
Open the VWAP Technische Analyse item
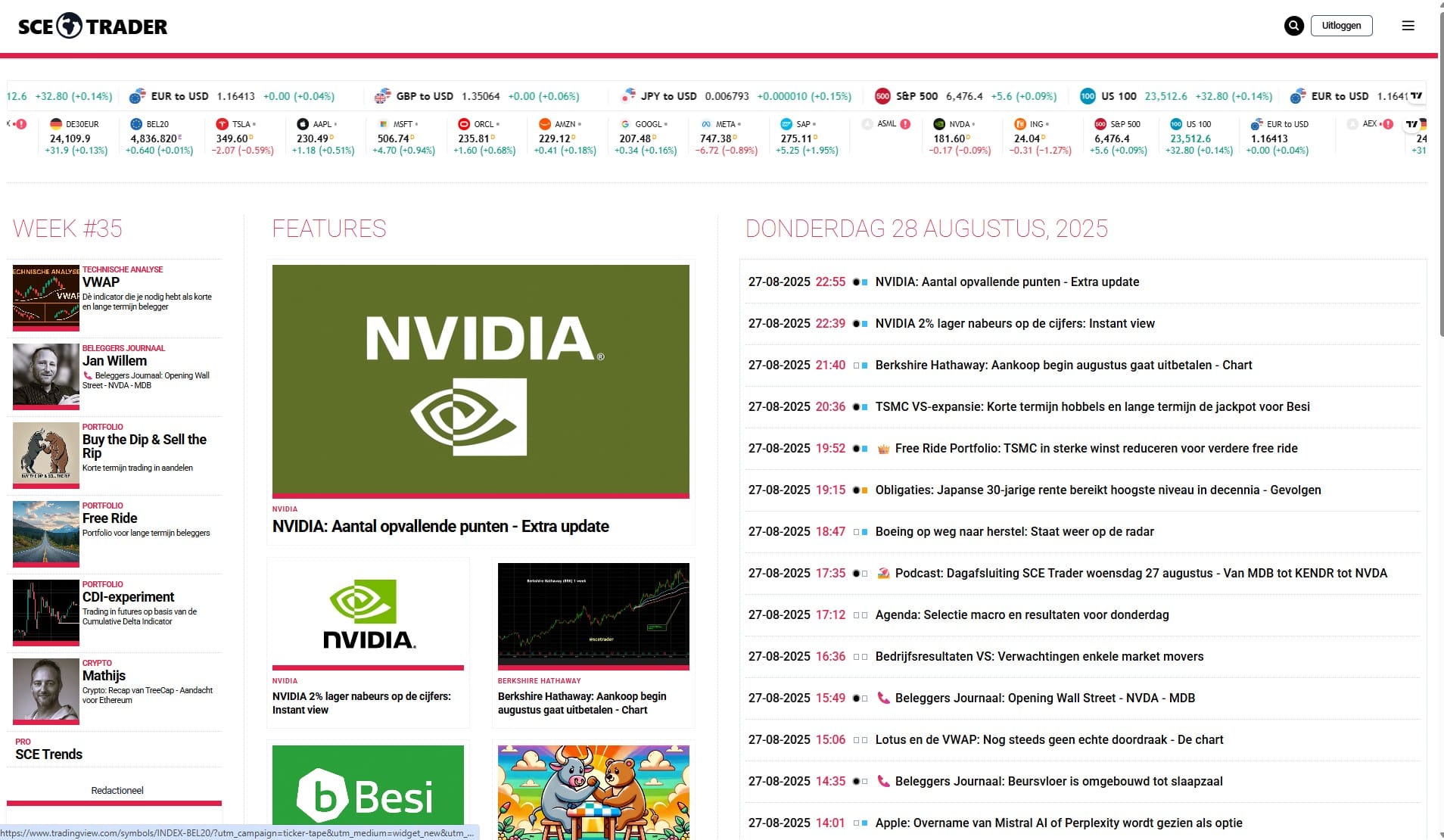pos(114,297)
